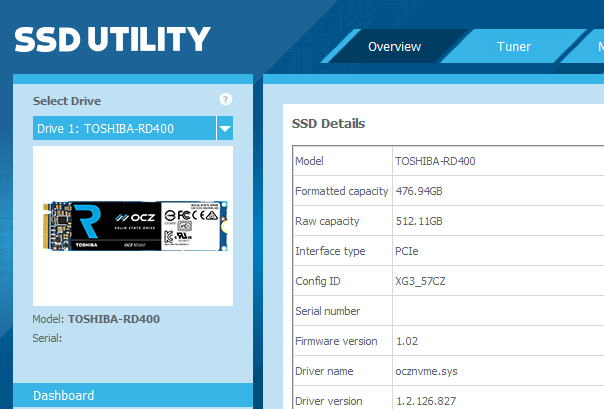The height and width of the screenshot is (409, 604).
Task: Click the SSD Utility logo
Action: tap(112, 39)
